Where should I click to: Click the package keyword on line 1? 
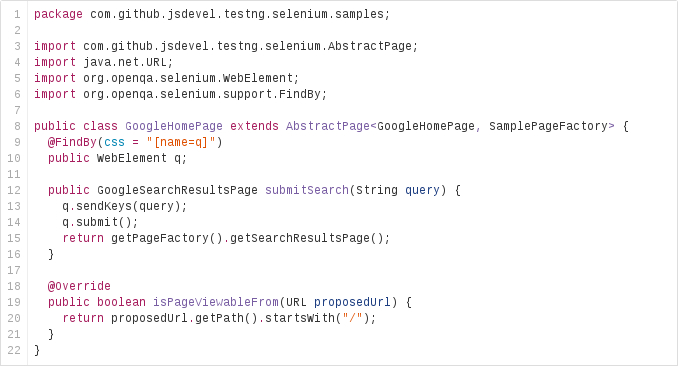coord(58,14)
